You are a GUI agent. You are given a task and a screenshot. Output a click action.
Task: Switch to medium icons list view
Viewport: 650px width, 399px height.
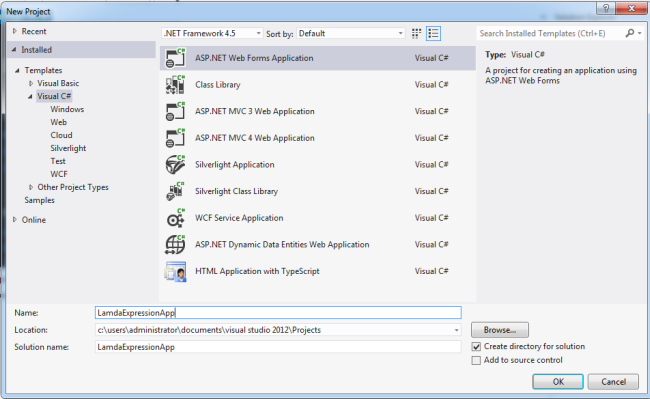click(x=433, y=34)
